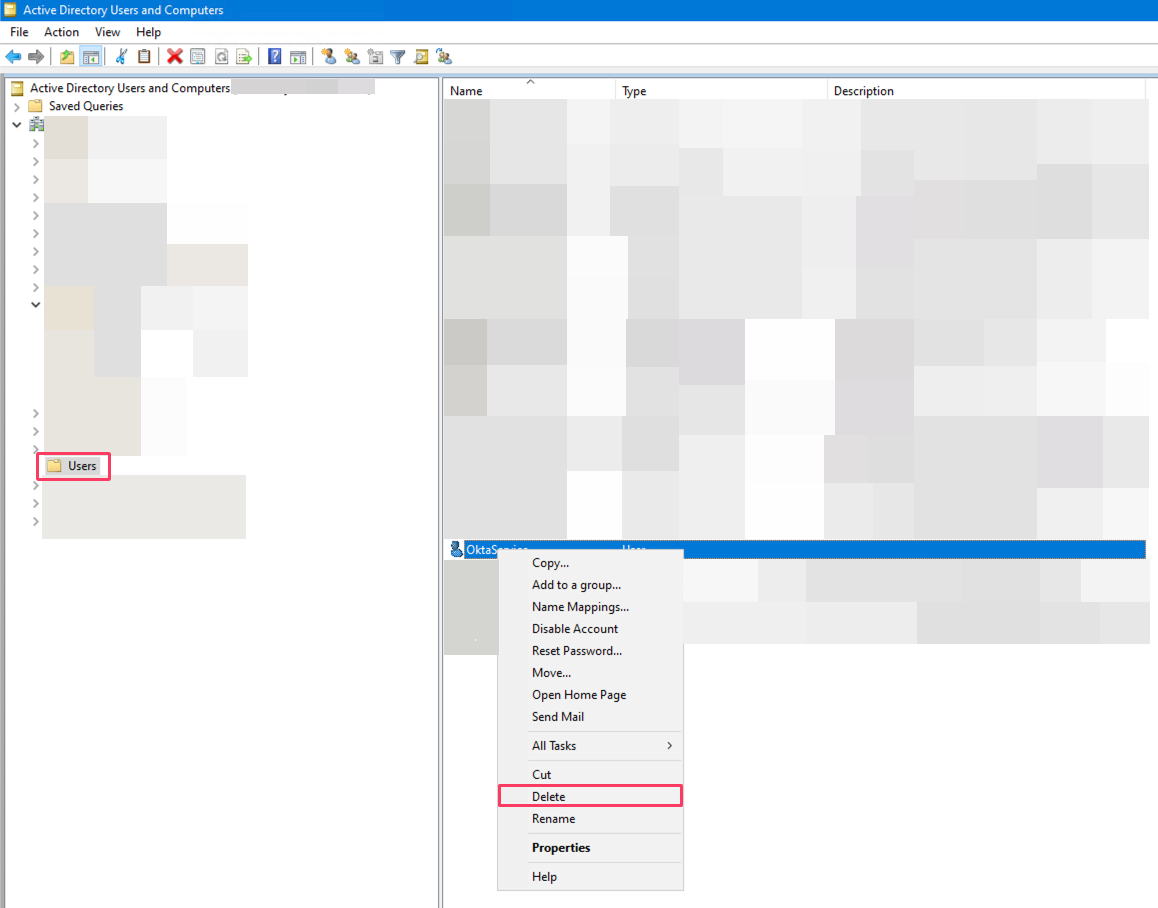Image resolution: width=1158 pixels, height=908 pixels.
Task: Select the Users folder in the tree
Action: [72, 466]
